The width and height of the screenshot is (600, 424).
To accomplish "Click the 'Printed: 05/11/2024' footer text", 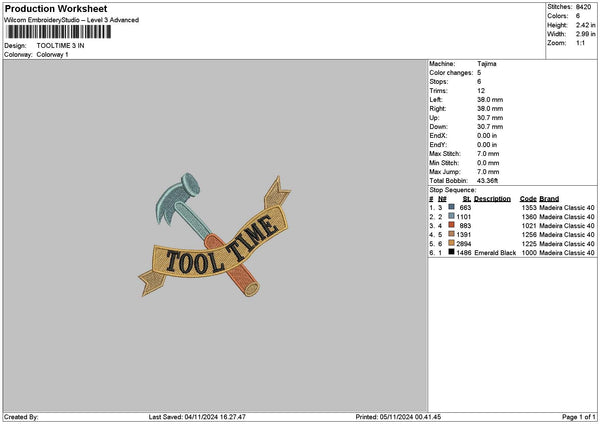I will coord(398,417).
